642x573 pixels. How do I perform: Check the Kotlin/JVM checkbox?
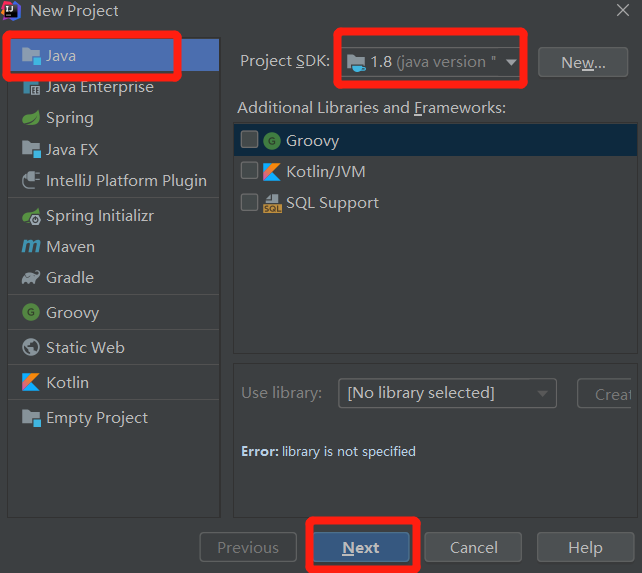click(249, 171)
